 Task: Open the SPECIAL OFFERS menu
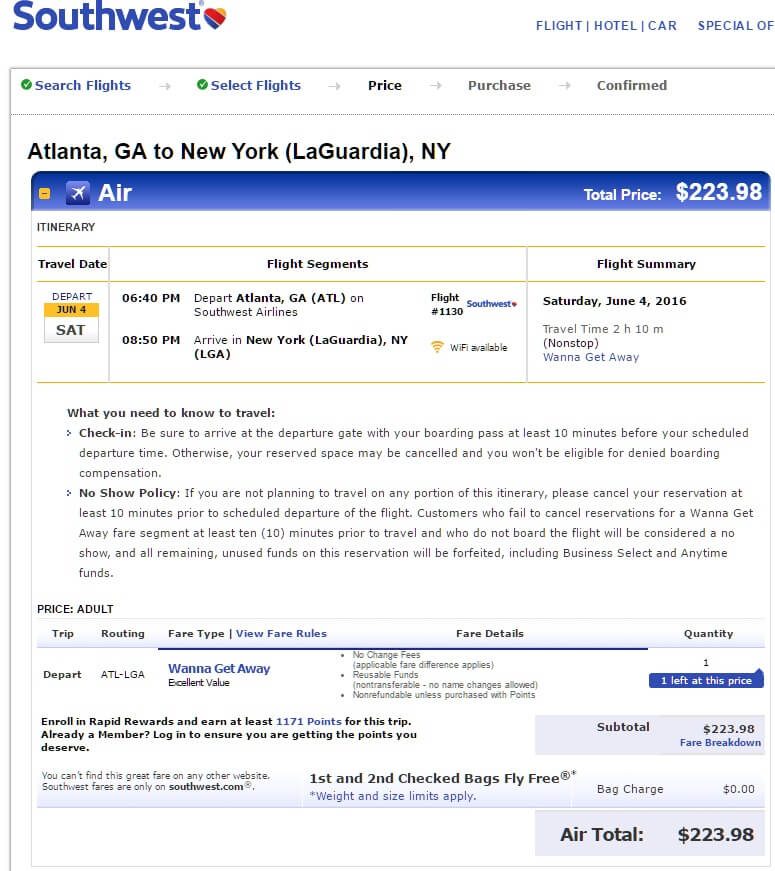[x=736, y=26]
